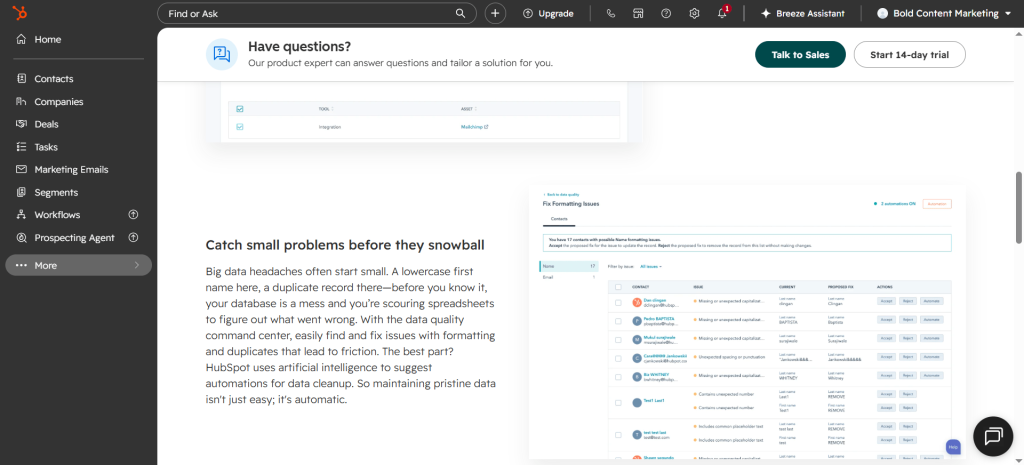Click the Segments sidebar icon
The height and width of the screenshot is (465, 1024).
(22, 192)
